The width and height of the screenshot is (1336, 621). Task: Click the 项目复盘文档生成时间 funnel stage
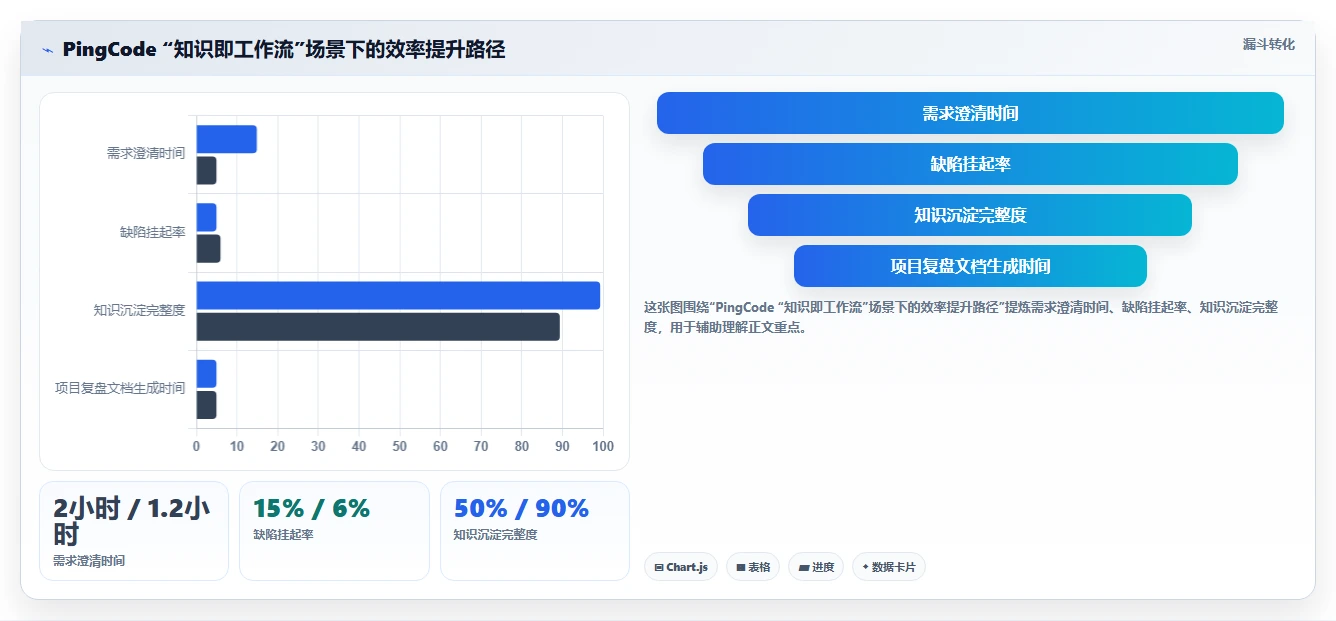pos(970,266)
